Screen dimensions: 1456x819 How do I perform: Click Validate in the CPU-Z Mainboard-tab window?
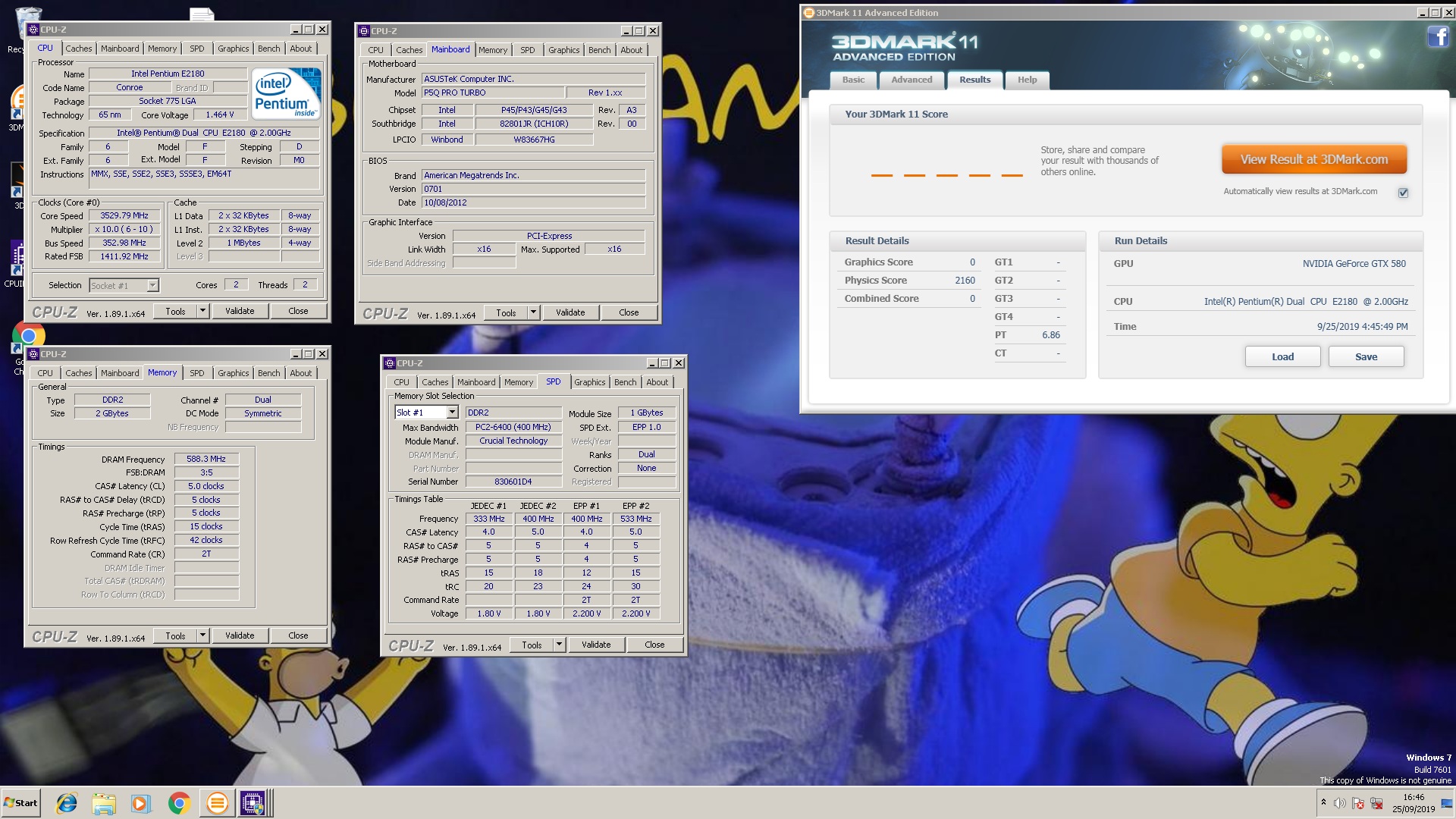[570, 312]
